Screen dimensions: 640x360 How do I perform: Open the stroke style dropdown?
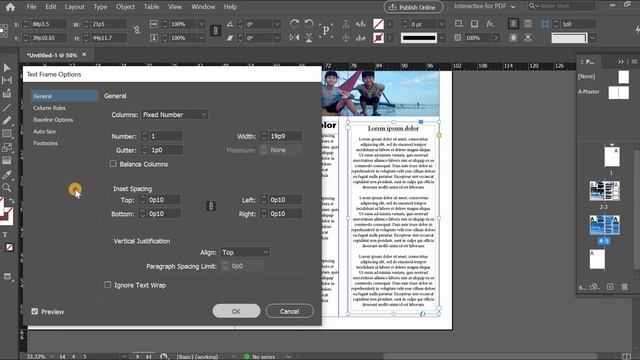(x=441, y=38)
